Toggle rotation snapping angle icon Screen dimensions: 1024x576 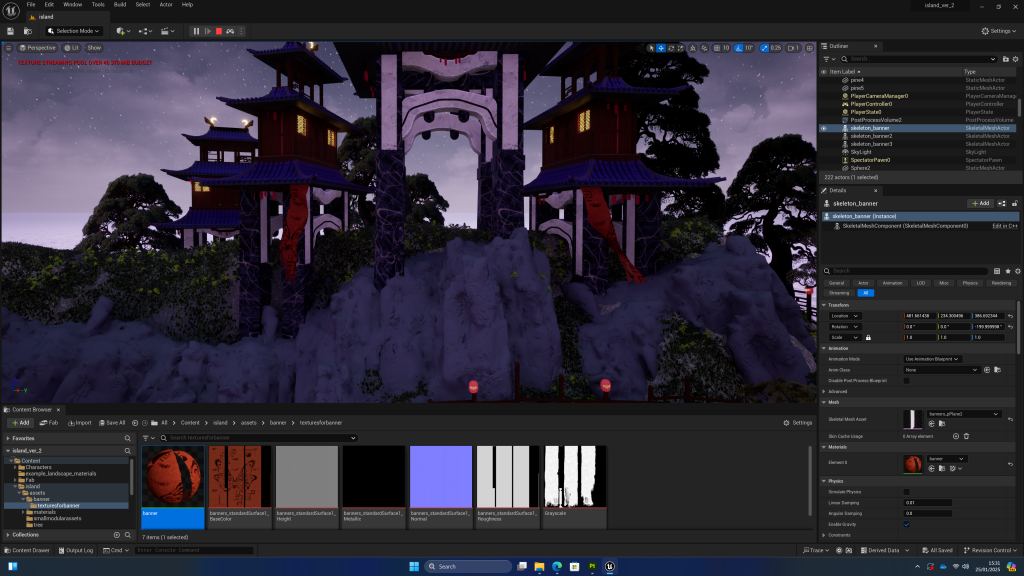(739, 48)
